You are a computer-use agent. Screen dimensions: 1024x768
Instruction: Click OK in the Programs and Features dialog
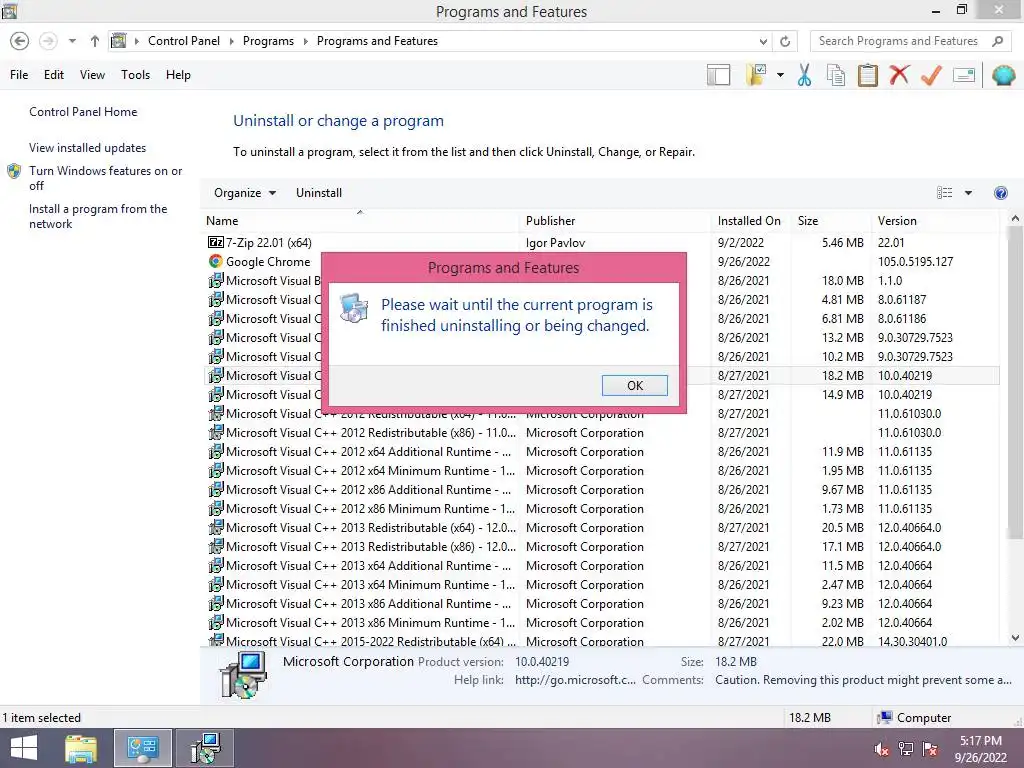pyautogui.click(x=634, y=385)
